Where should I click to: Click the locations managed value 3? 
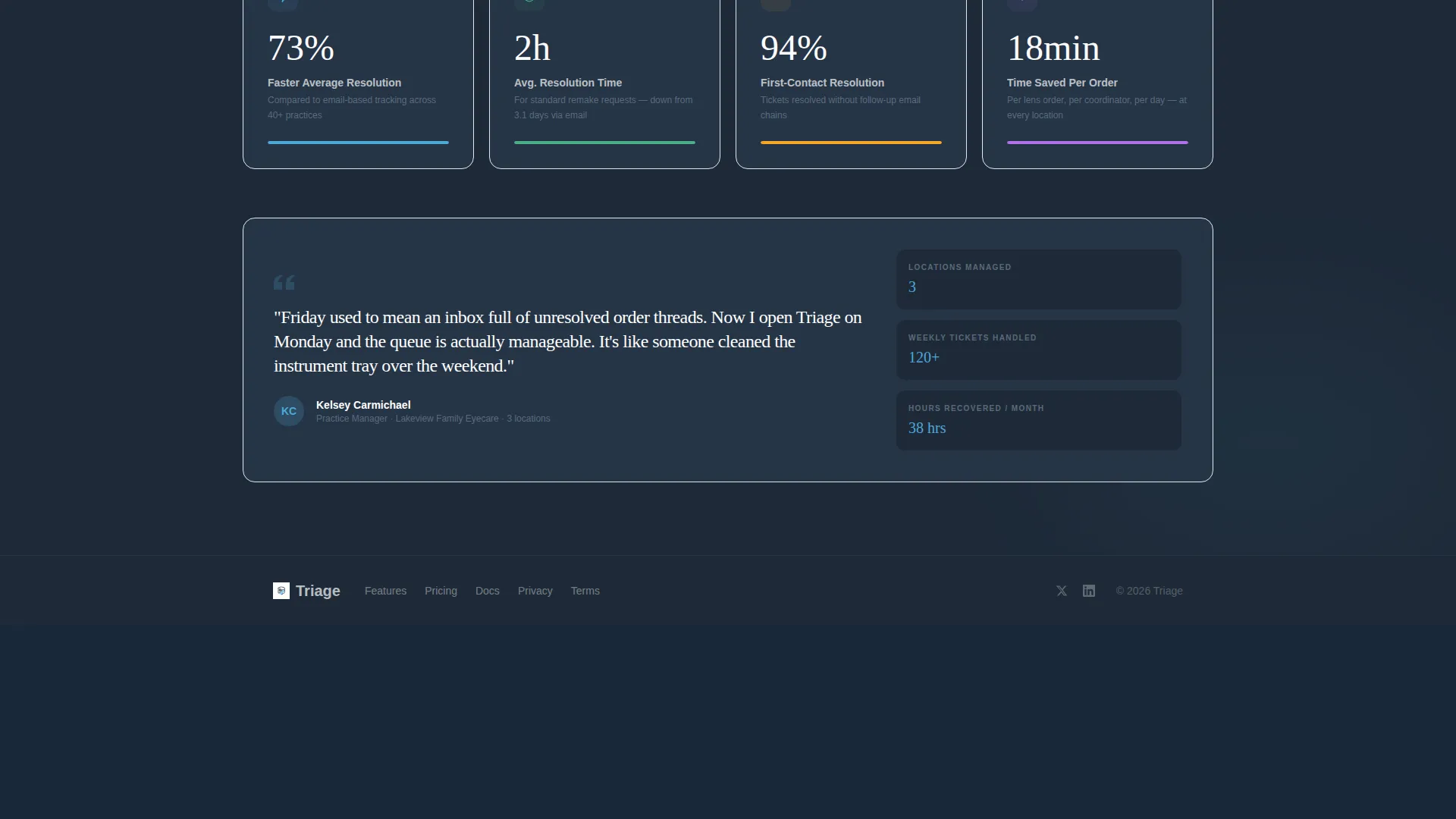[912, 287]
